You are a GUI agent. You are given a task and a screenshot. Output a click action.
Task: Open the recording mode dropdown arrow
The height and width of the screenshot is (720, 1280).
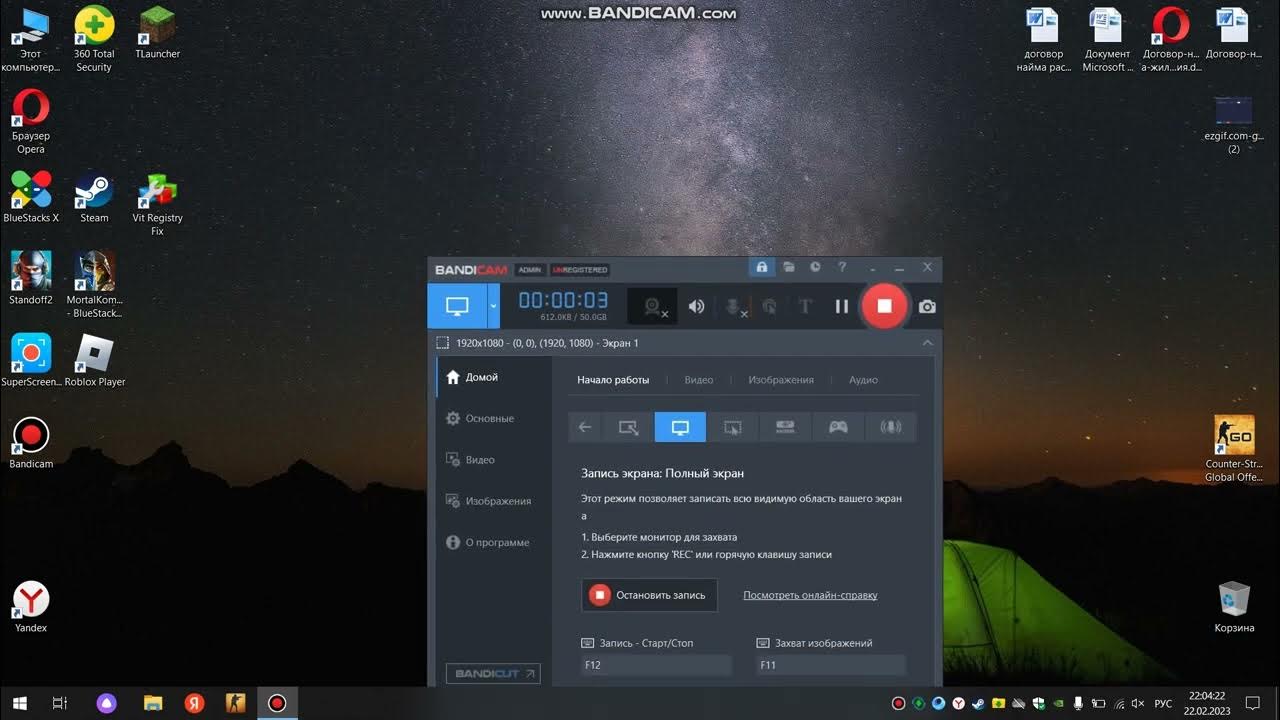(x=493, y=306)
